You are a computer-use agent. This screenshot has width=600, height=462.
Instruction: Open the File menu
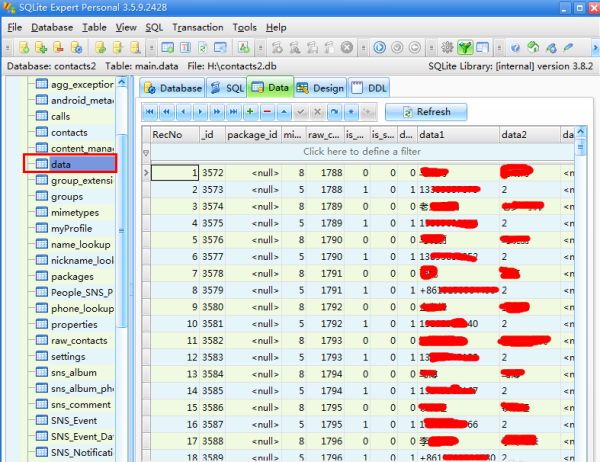pyautogui.click(x=15, y=28)
